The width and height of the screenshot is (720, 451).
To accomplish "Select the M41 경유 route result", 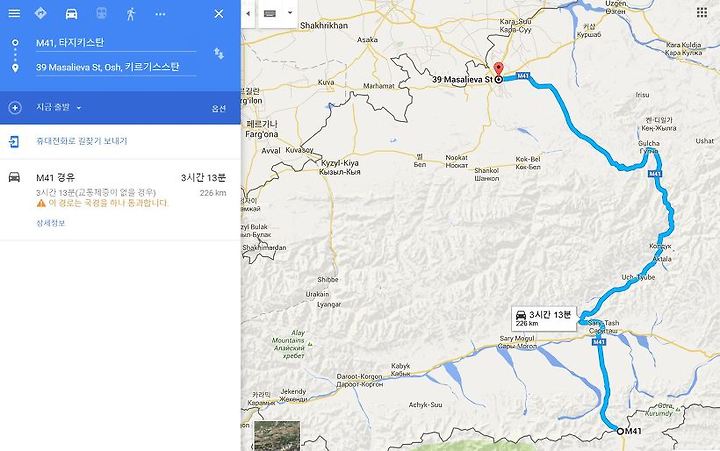I will (120, 200).
